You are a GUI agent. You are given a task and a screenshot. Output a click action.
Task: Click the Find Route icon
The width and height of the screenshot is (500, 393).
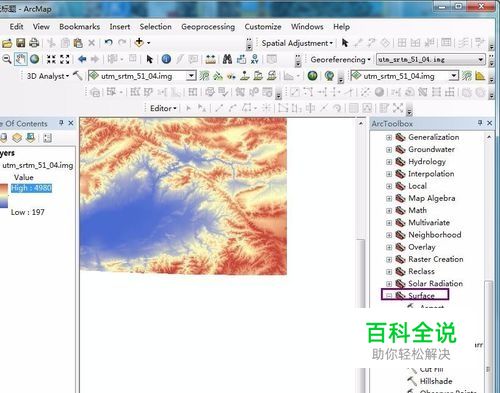coord(241,59)
